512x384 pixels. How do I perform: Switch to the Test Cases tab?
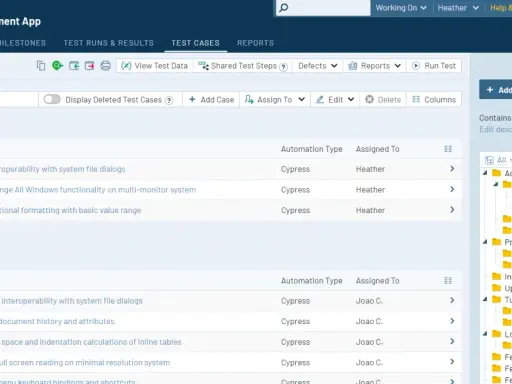[x=195, y=43]
